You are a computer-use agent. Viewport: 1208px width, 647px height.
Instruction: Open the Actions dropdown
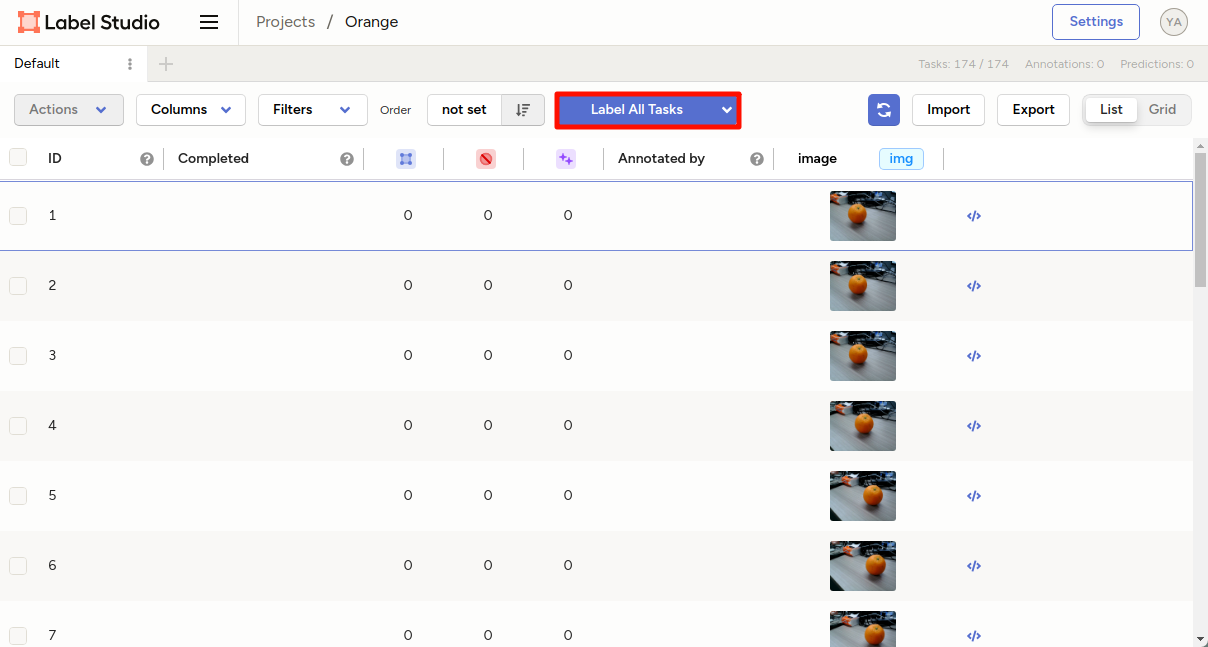click(69, 110)
